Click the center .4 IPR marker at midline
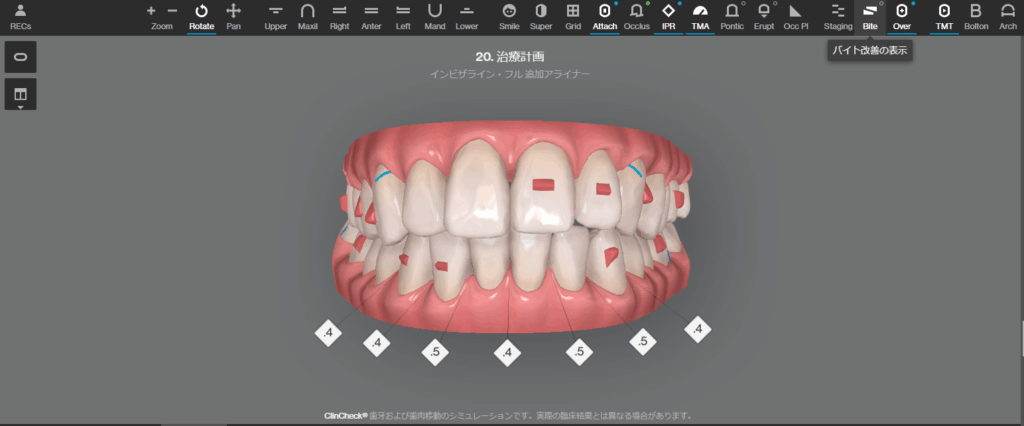This screenshot has width=1024, height=426. (x=507, y=353)
